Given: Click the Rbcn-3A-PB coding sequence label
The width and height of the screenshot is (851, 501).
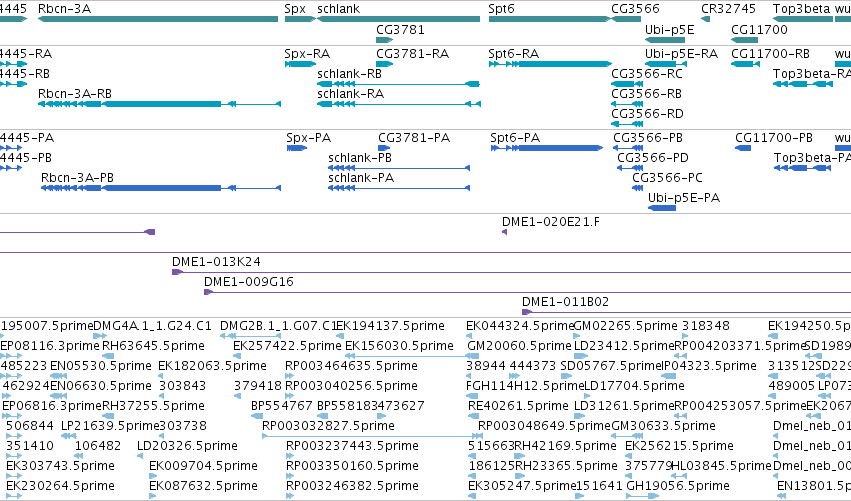Looking at the screenshot, I should [x=77, y=178].
